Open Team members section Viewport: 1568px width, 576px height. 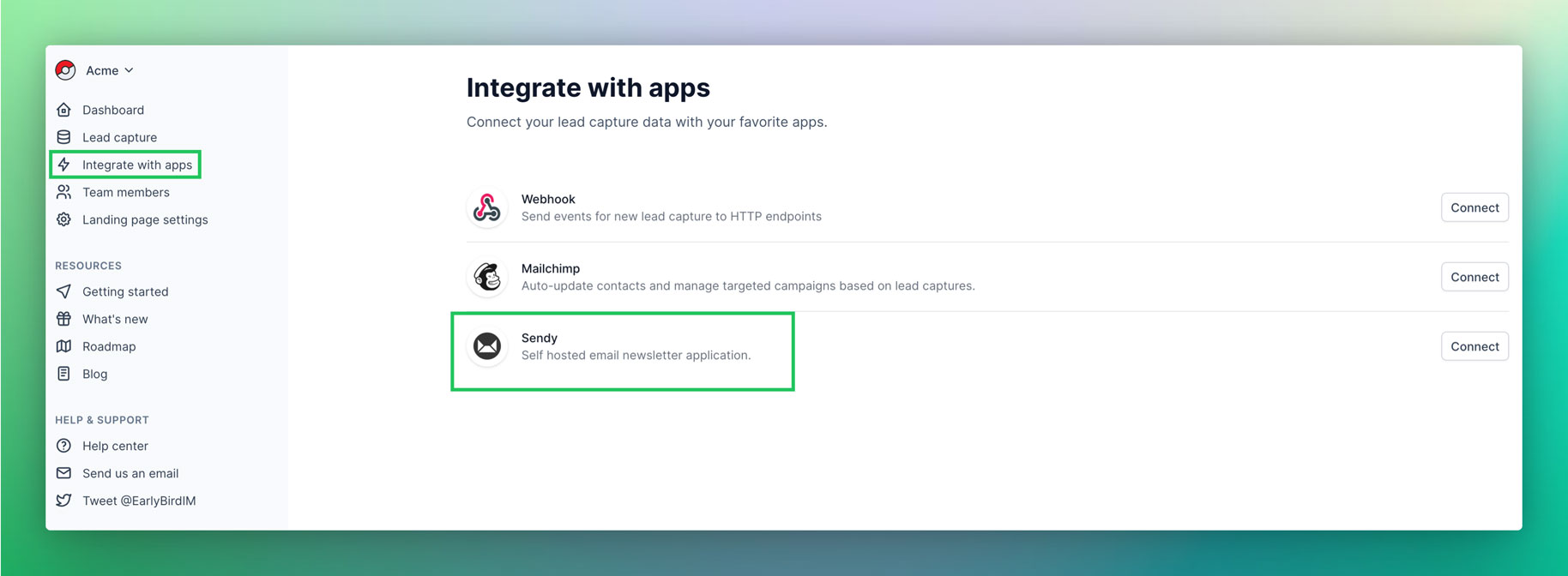126,192
